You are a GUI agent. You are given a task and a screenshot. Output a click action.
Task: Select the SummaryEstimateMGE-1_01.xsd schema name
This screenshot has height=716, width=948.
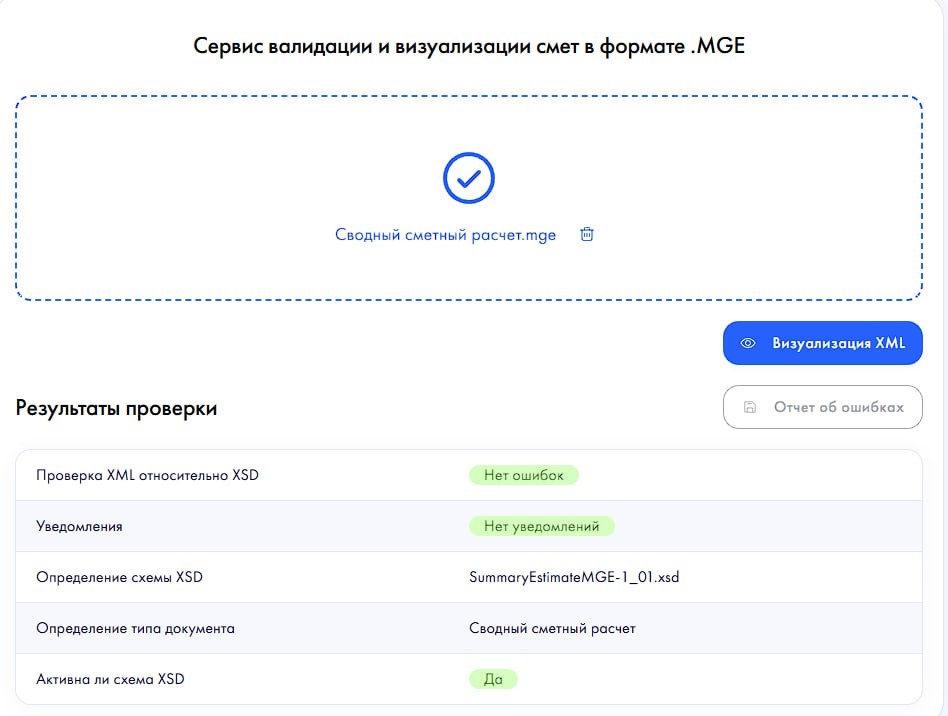(574, 577)
